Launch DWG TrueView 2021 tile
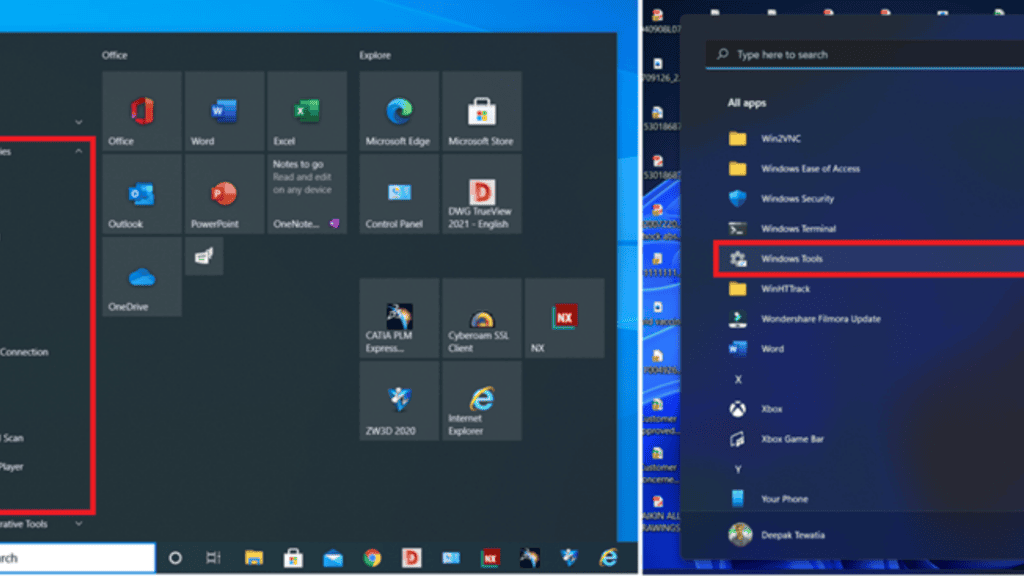Screen dimensions: 1024x576 click(482, 194)
